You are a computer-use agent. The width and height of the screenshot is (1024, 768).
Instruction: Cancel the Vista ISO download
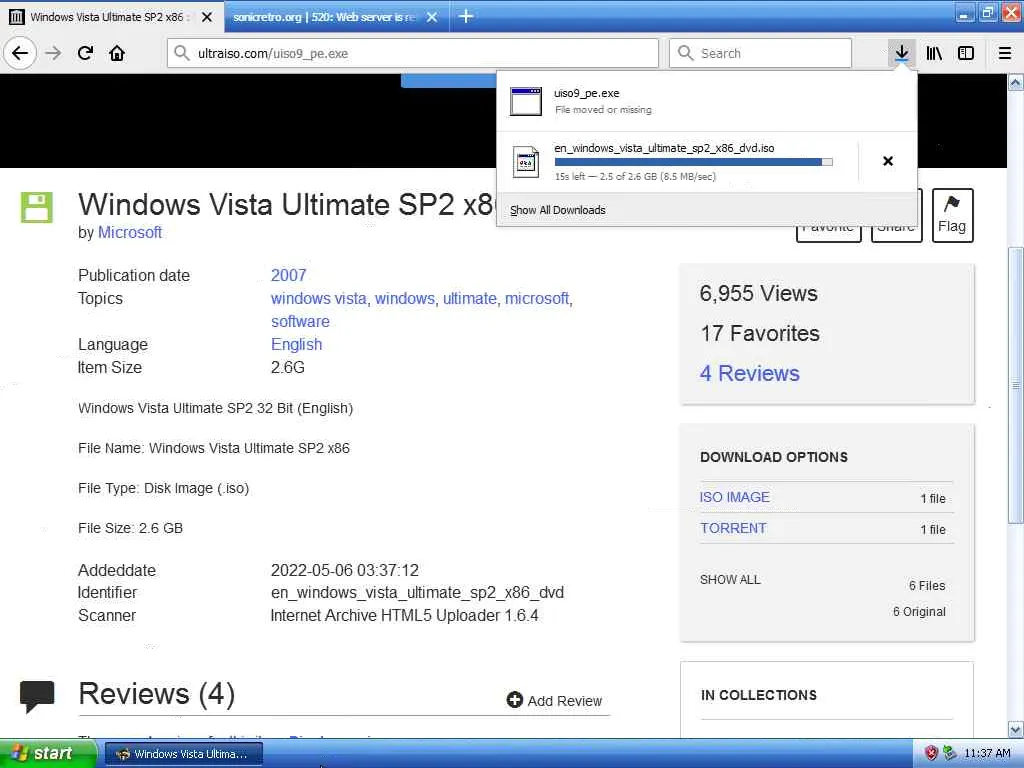[888, 161]
